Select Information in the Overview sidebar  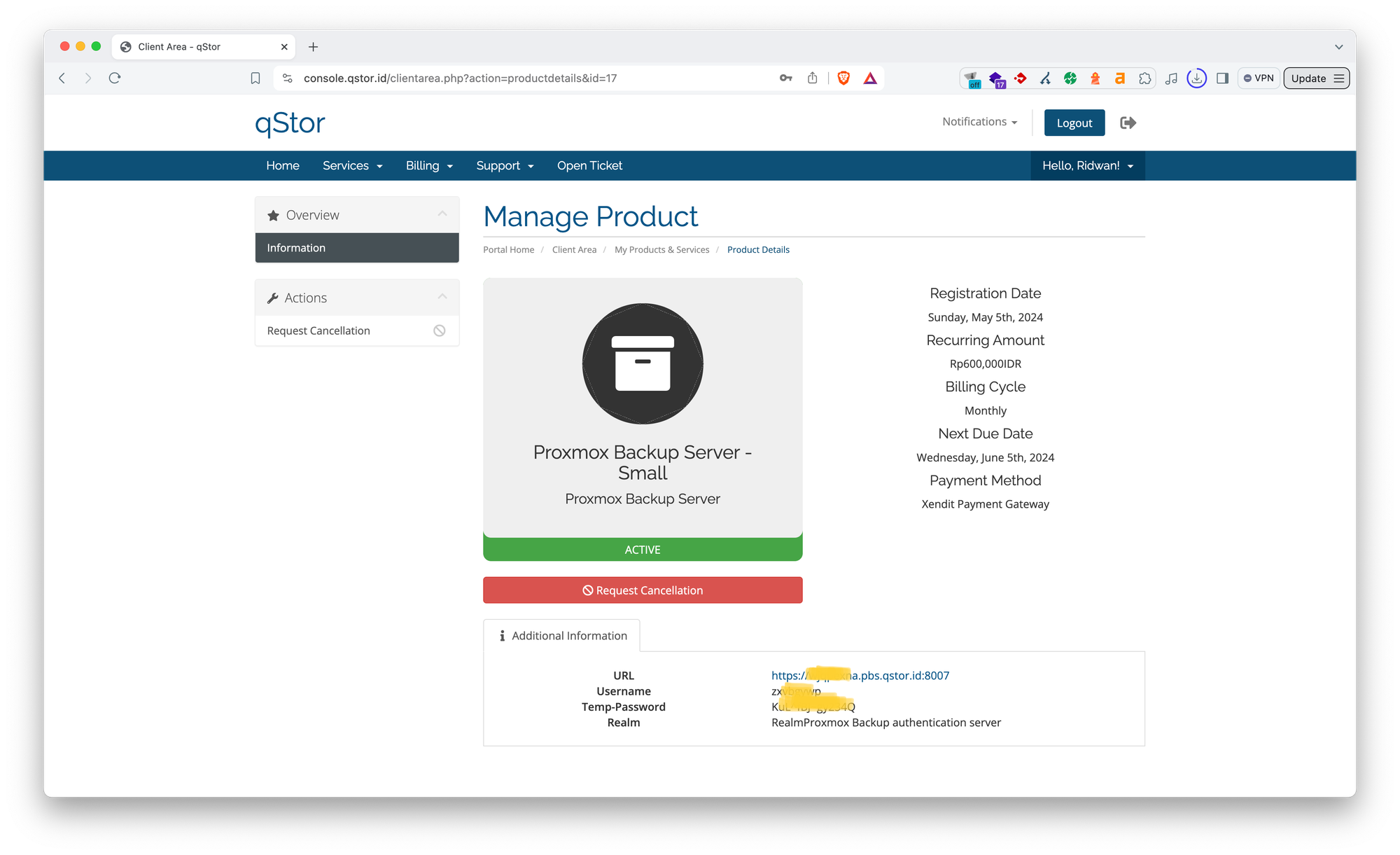[357, 248]
